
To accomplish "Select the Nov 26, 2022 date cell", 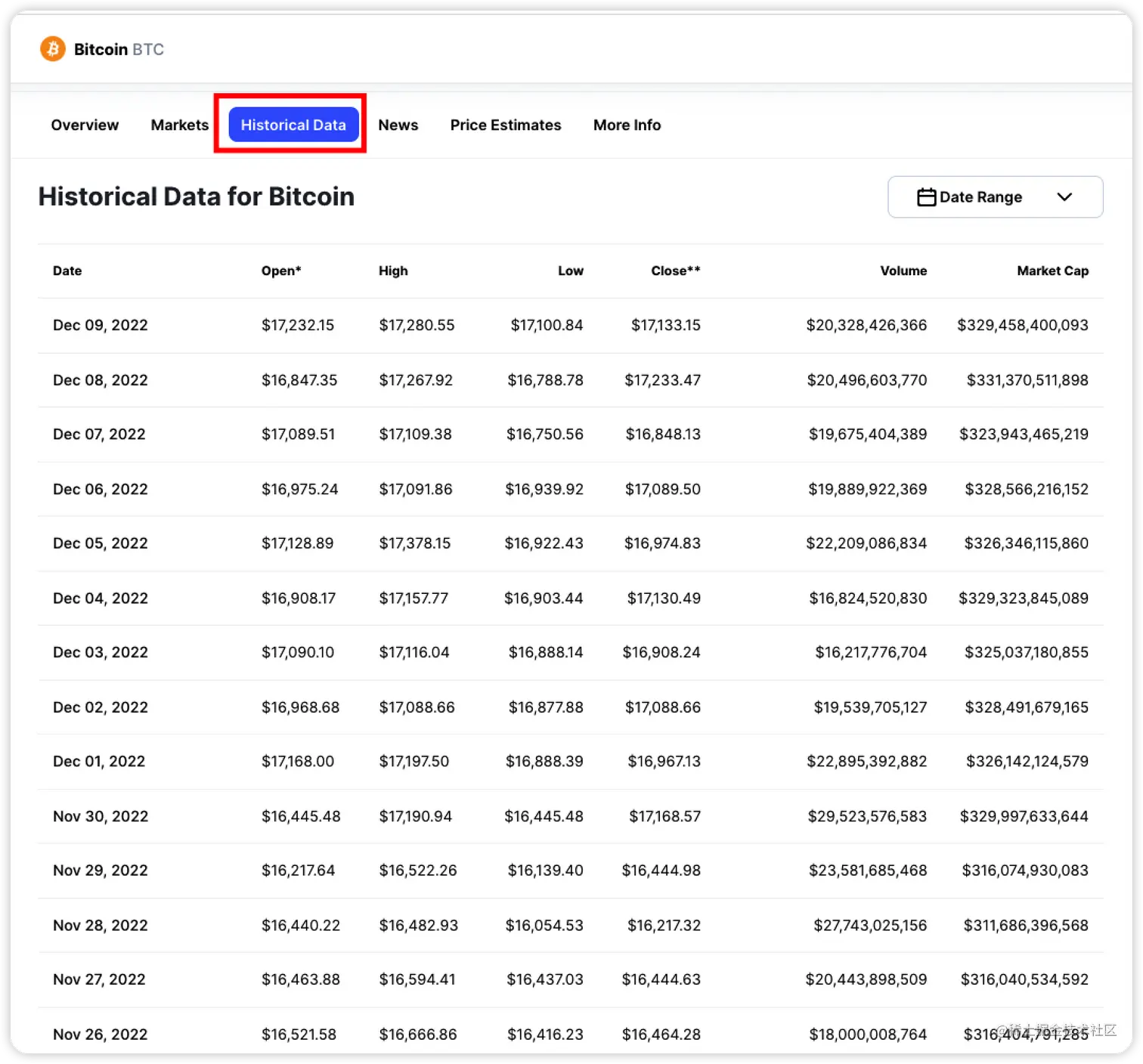I will [x=101, y=1035].
